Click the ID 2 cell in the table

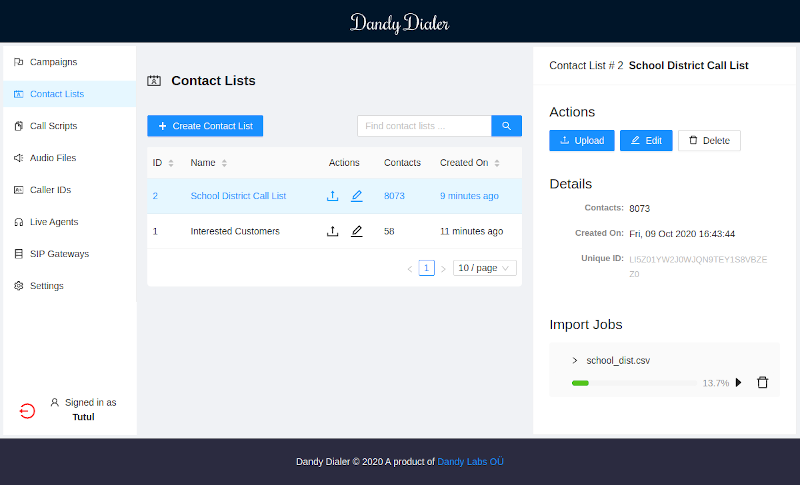coord(155,196)
